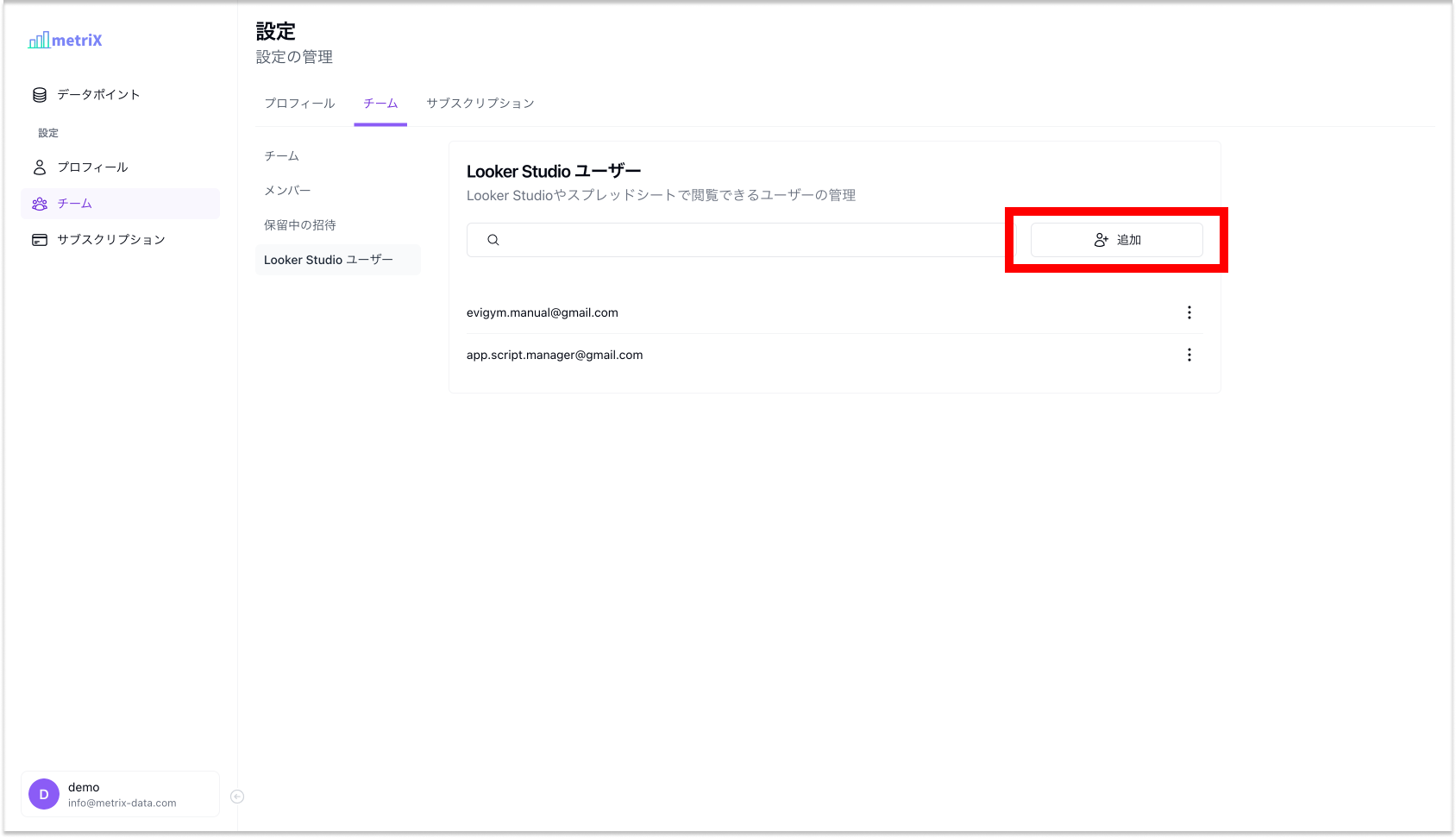The height and width of the screenshot is (838, 1456).
Task: Click the metriX logo
Action: [66, 40]
